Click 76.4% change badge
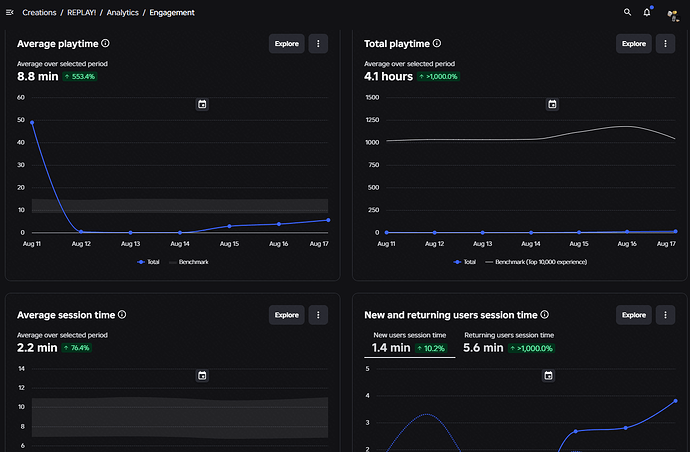Image resolution: width=690 pixels, height=452 pixels. [x=77, y=348]
